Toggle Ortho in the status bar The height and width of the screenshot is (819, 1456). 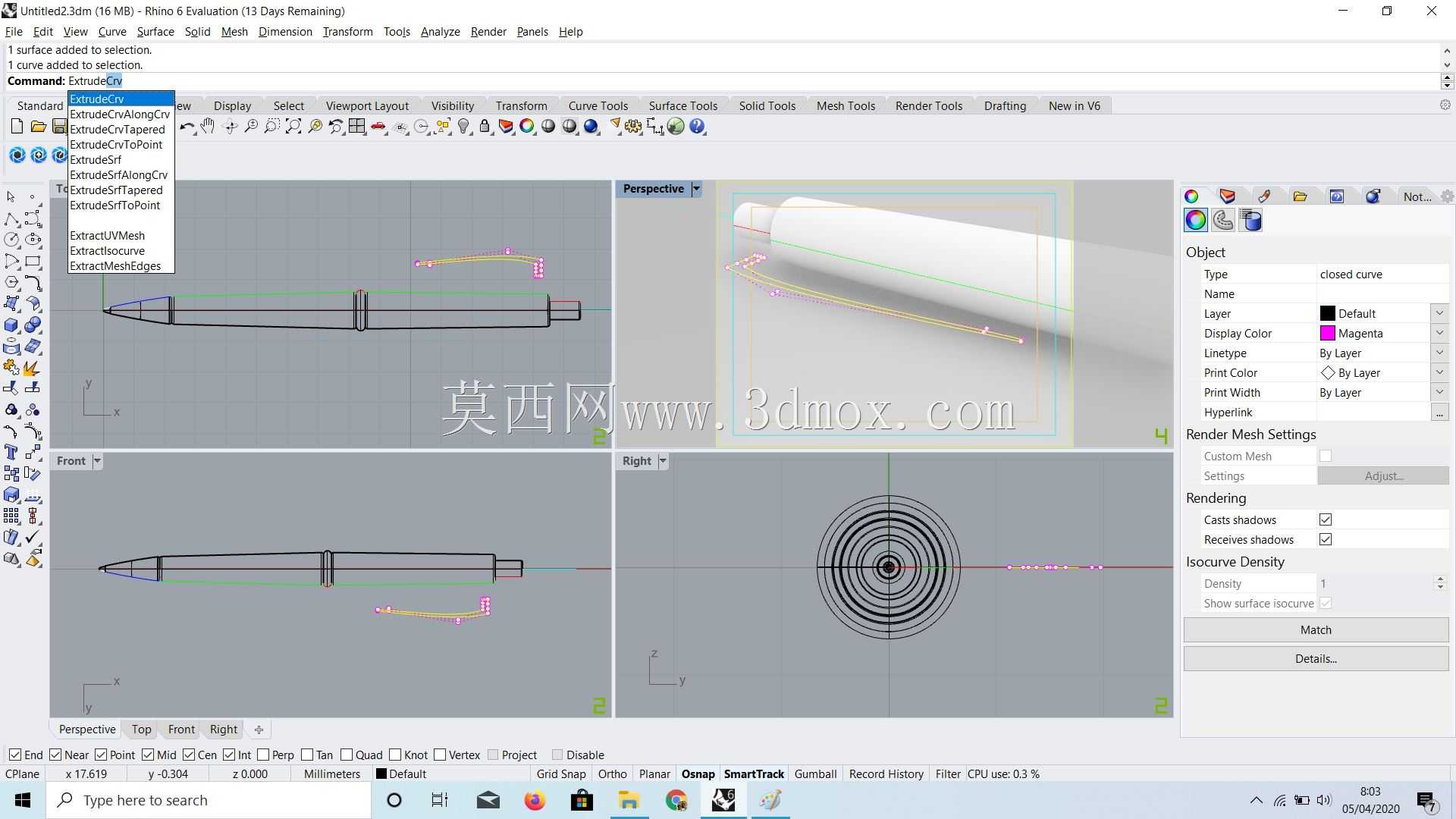tap(612, 773)
